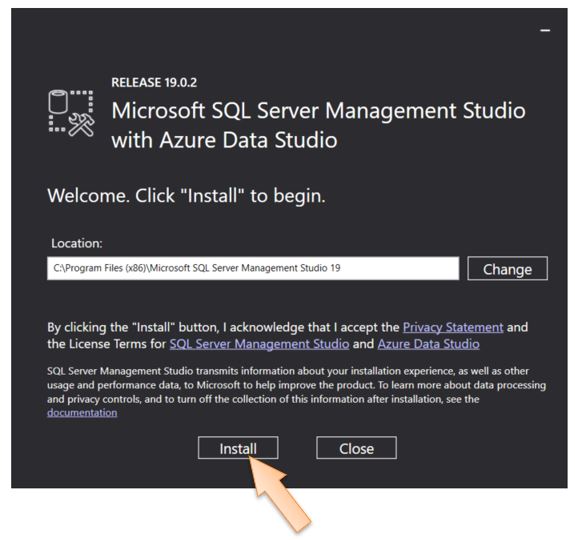The image size is (575, 540).
Task: Follow the documentation link about privacy controls
Action: (82, 413)
